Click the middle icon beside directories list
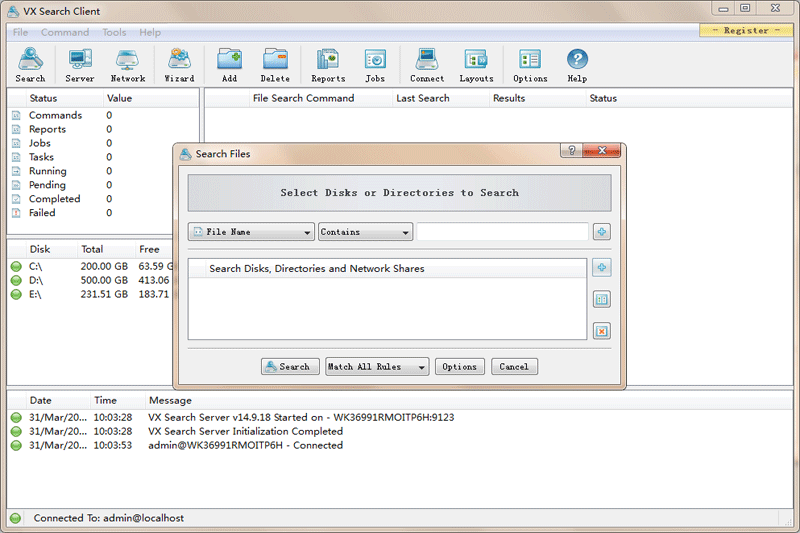This screenshot has width=800, height=533. point(602,299)
